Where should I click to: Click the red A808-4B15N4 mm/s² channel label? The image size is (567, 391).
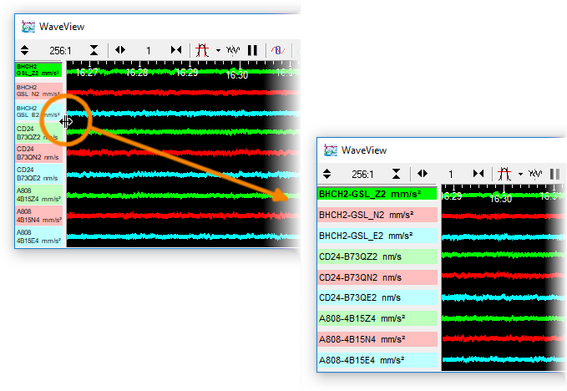378,339
